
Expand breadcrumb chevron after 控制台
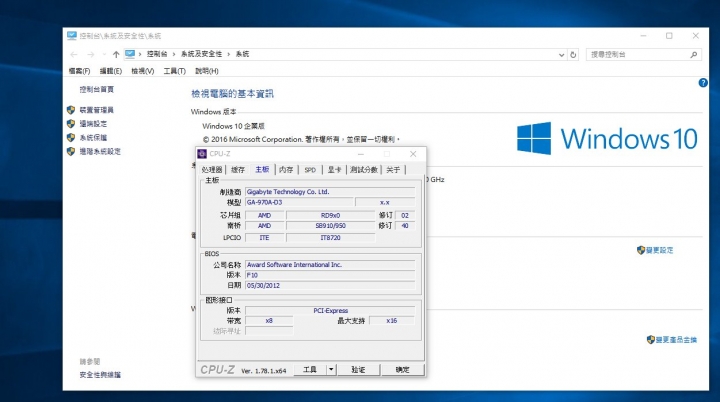(174, 54)
